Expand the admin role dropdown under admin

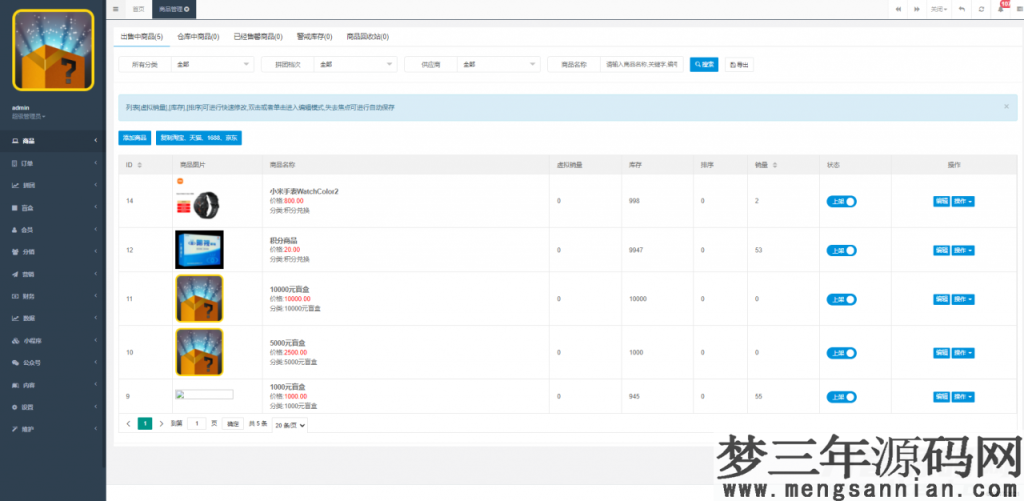pos(29,116)
